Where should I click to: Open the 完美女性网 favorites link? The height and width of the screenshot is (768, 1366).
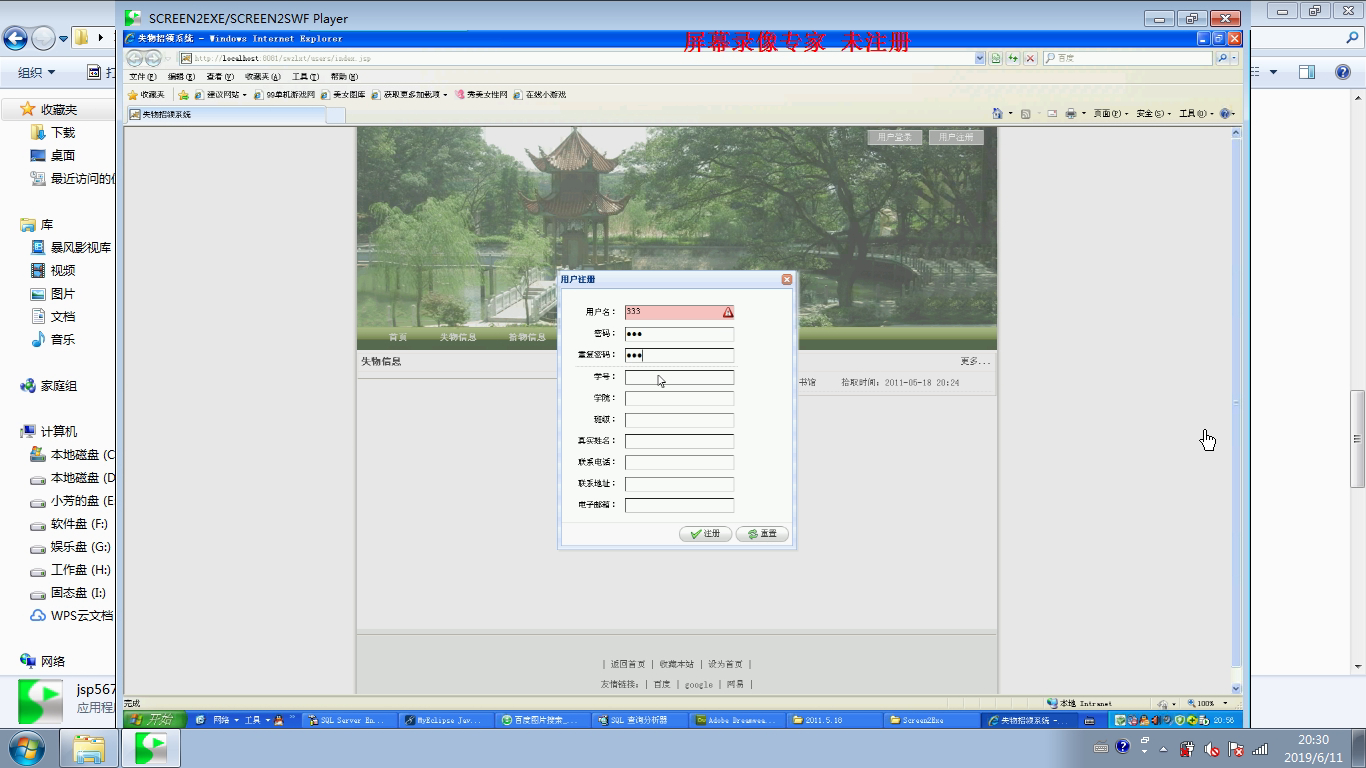[481, 95]
